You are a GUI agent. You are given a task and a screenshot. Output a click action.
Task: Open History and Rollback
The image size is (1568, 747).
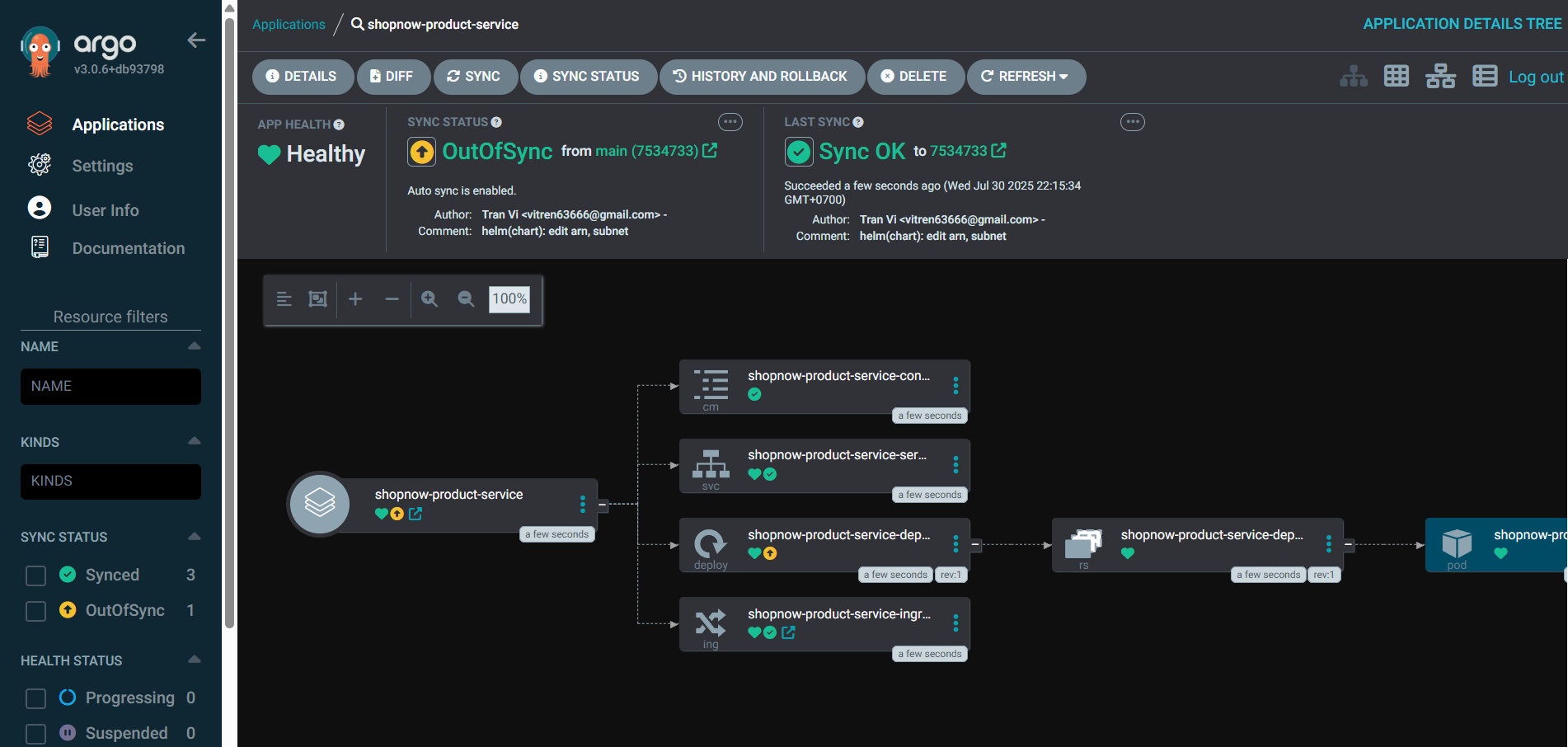(761, 77)
